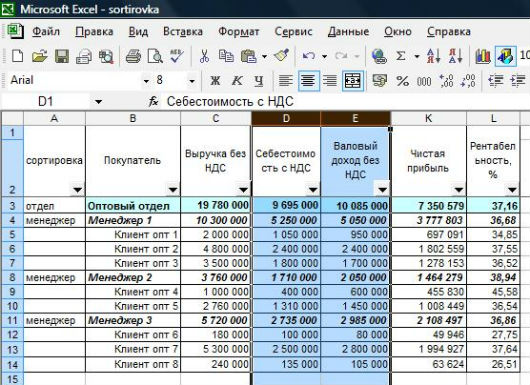Click the Percent style icon
The width and height of the screenshot is (530, 385).
[x=402, y=81]
